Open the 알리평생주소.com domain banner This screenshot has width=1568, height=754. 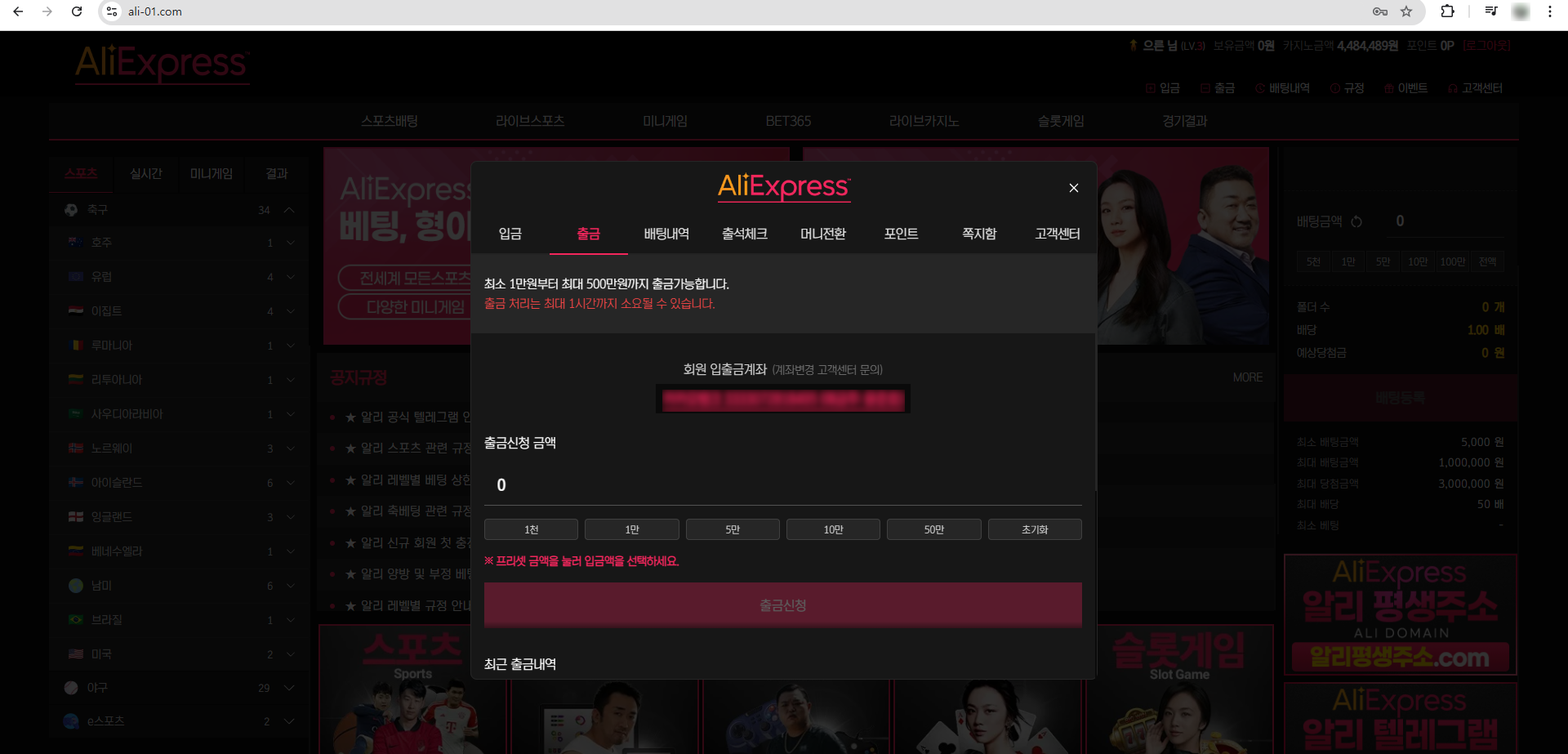pyautogui.click(x=1401, y=614)
